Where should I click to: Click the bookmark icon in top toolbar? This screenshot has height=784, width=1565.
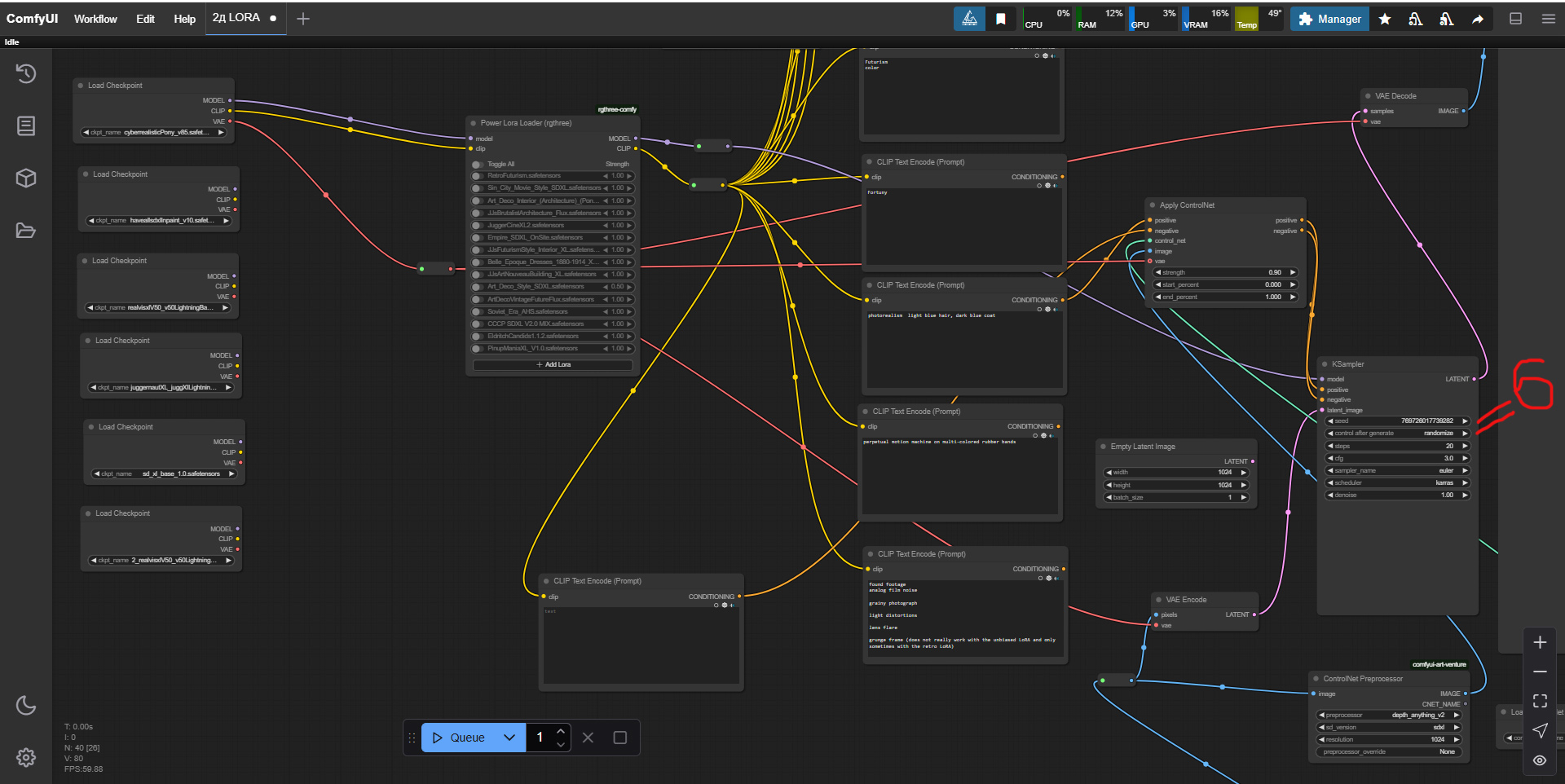(1000, 19)
